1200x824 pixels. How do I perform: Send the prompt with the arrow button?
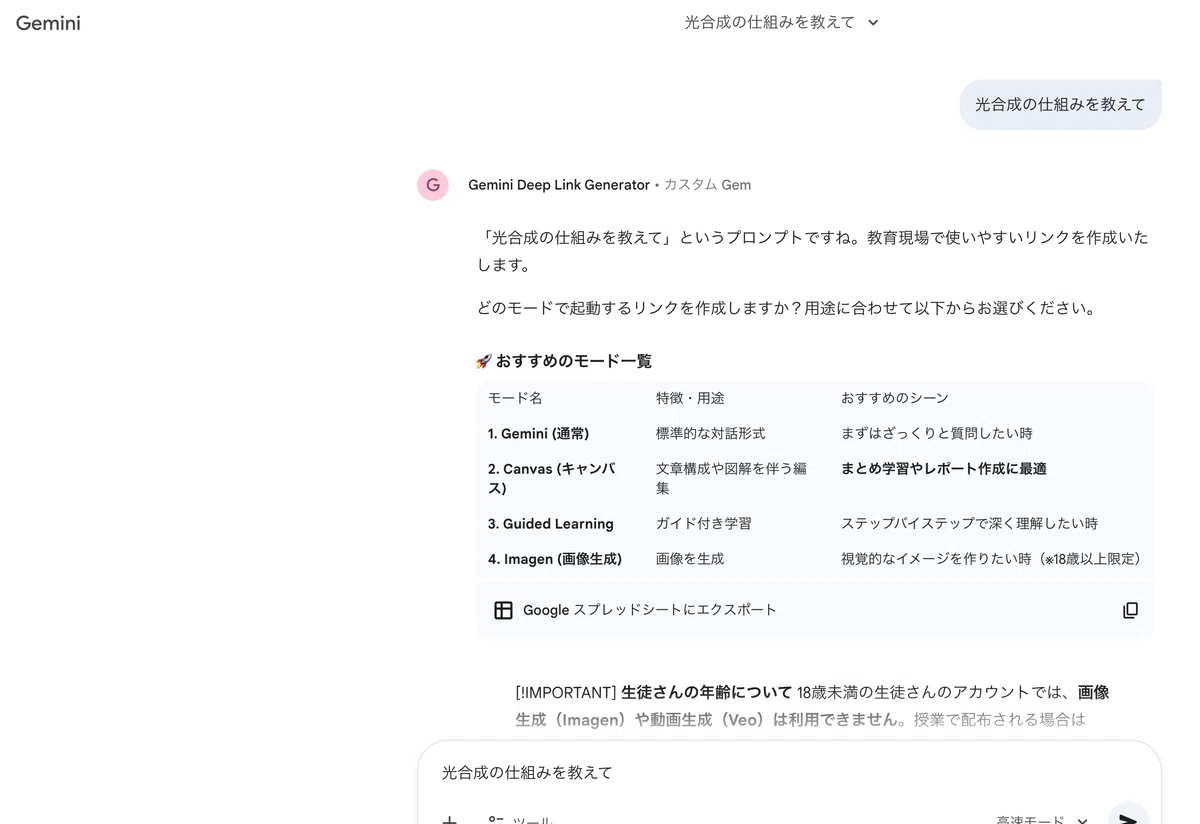pyautogui.click(x=1128, y=818)
